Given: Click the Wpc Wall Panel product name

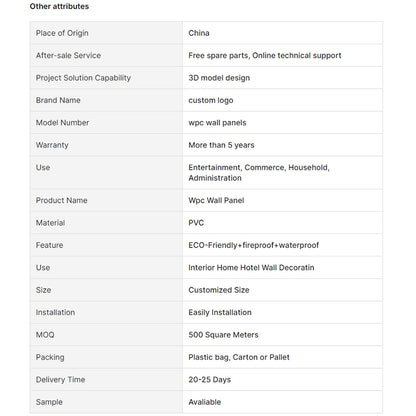Looking at the screenshot, I should 216,200.
